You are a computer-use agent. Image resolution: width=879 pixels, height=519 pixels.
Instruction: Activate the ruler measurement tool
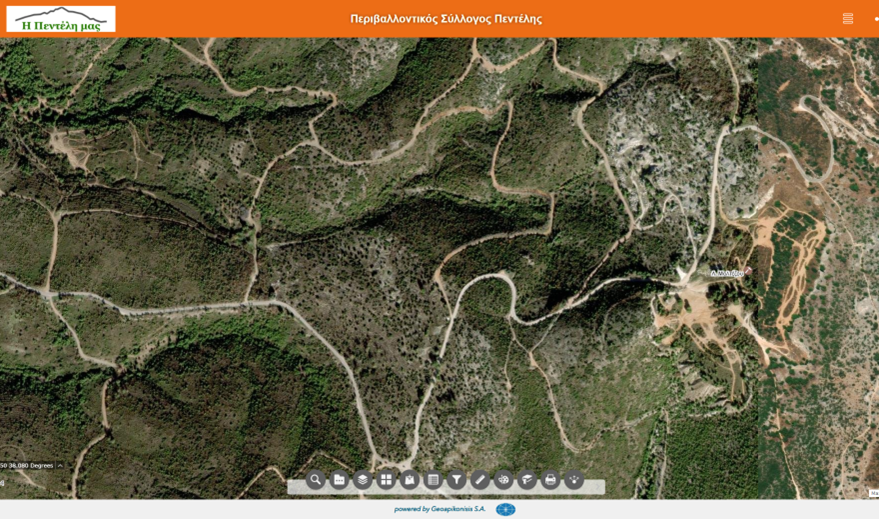(480, 480)
